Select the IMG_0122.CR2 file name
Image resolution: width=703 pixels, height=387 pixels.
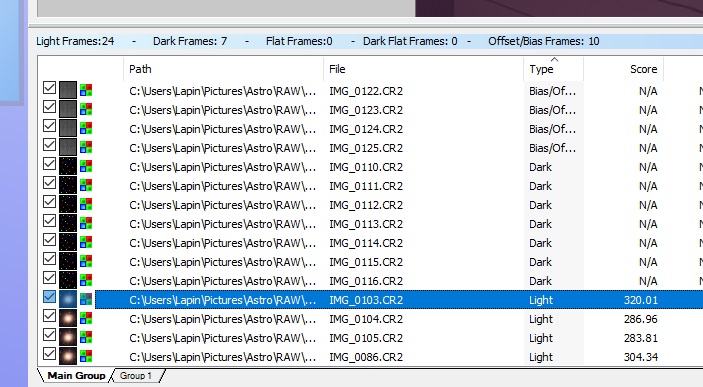(x=366, y=91)
